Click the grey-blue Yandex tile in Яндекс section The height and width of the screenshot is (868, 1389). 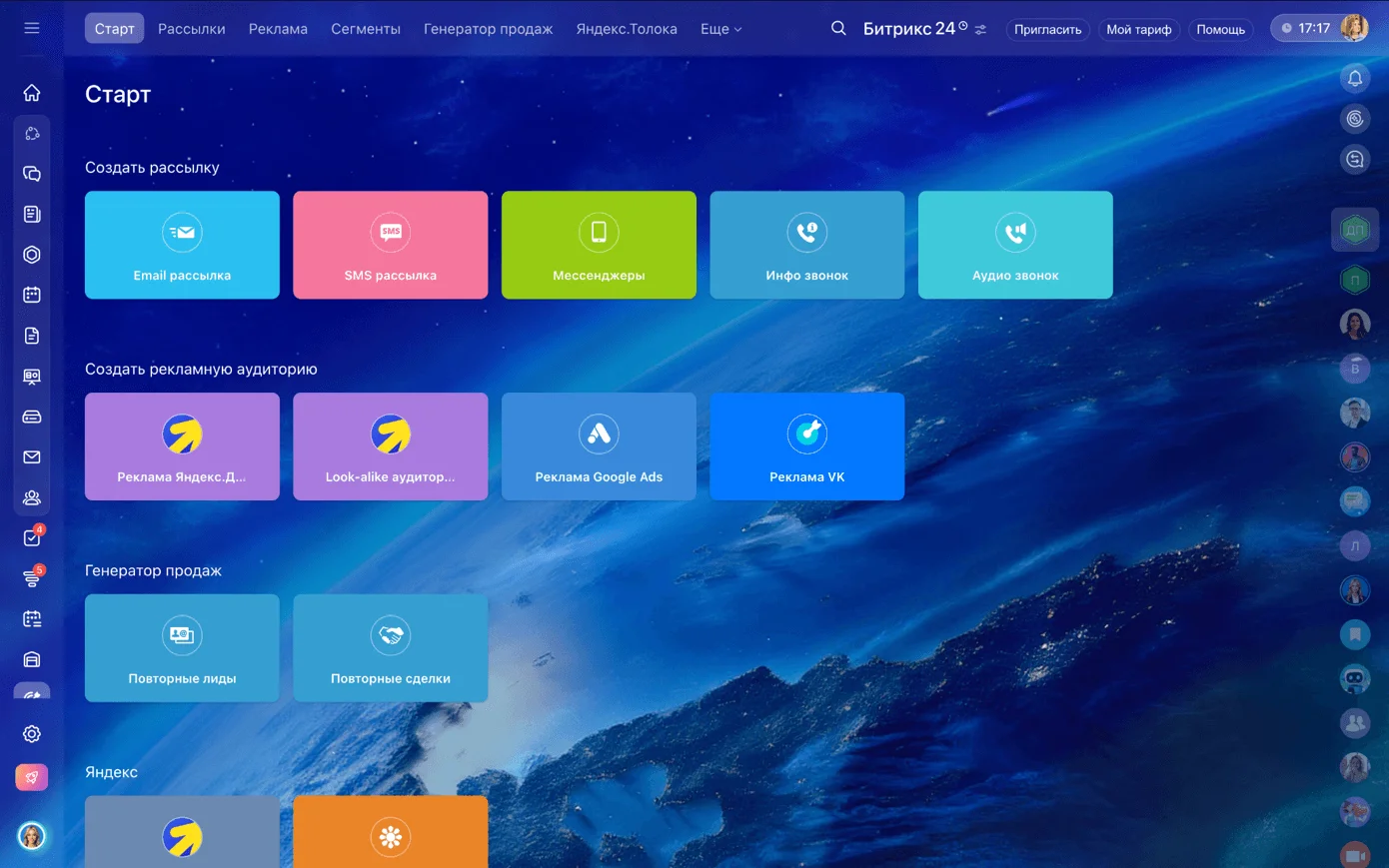tap(182, 832)
